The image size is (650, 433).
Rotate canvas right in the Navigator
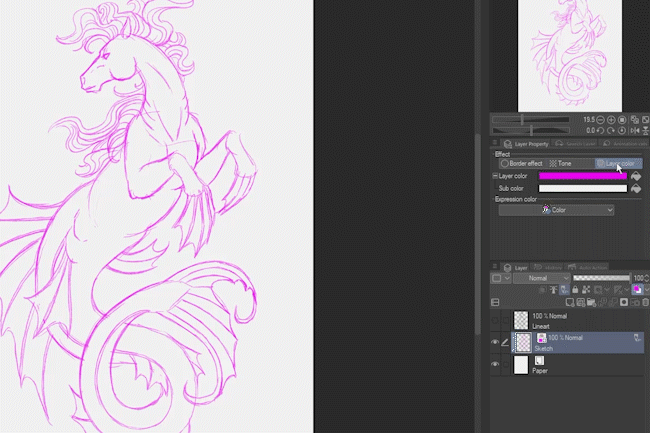coord(611,131)
